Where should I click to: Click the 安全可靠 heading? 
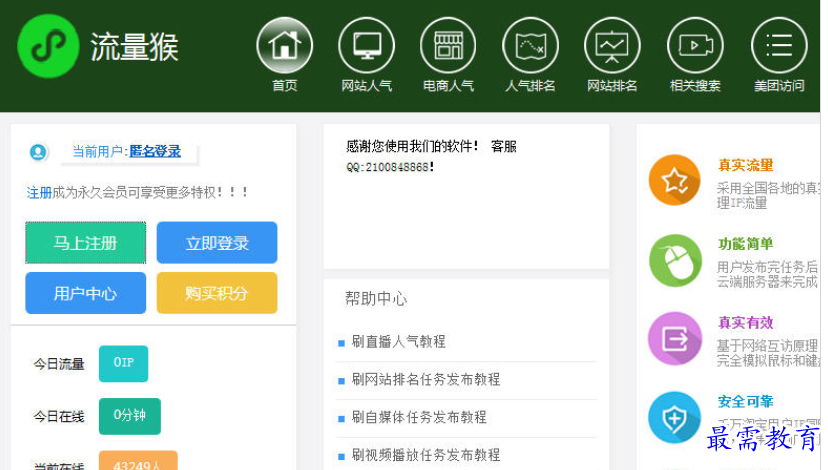coord(746,402)
